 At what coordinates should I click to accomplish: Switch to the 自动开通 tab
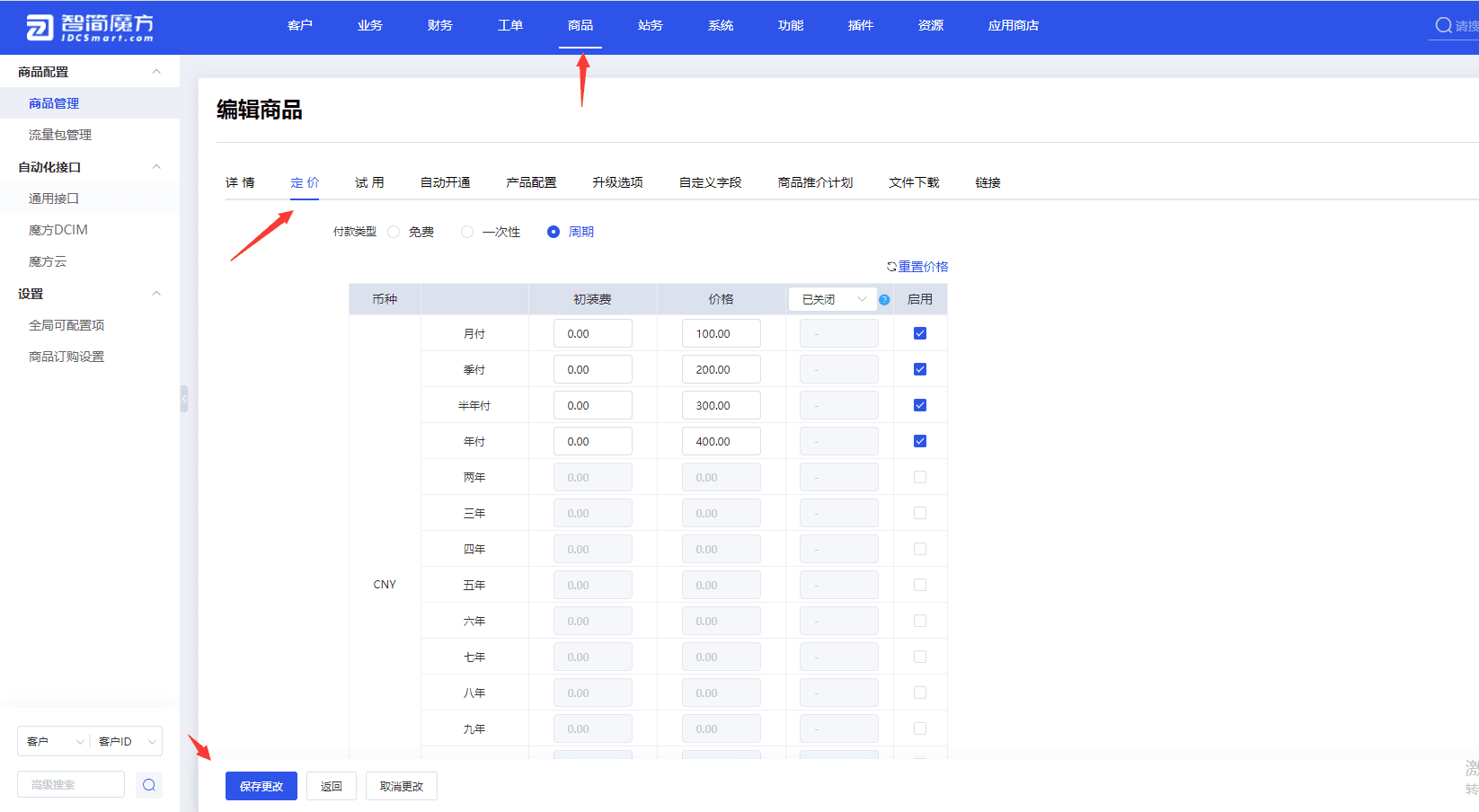[446, 182]
